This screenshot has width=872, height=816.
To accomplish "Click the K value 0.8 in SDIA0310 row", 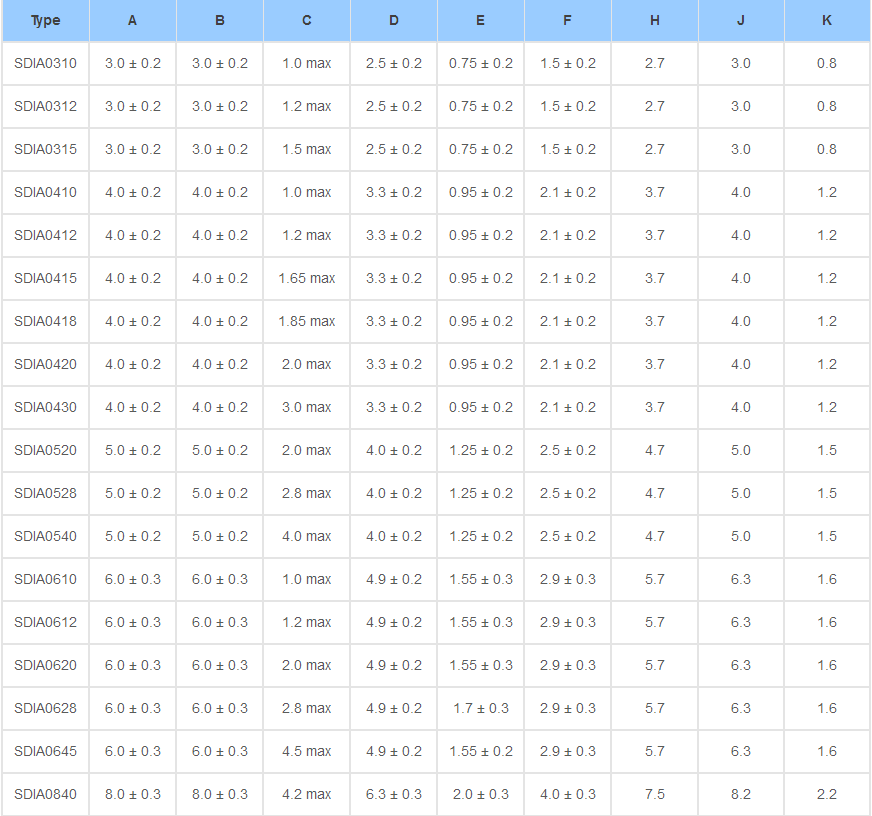I will point(827,63).
